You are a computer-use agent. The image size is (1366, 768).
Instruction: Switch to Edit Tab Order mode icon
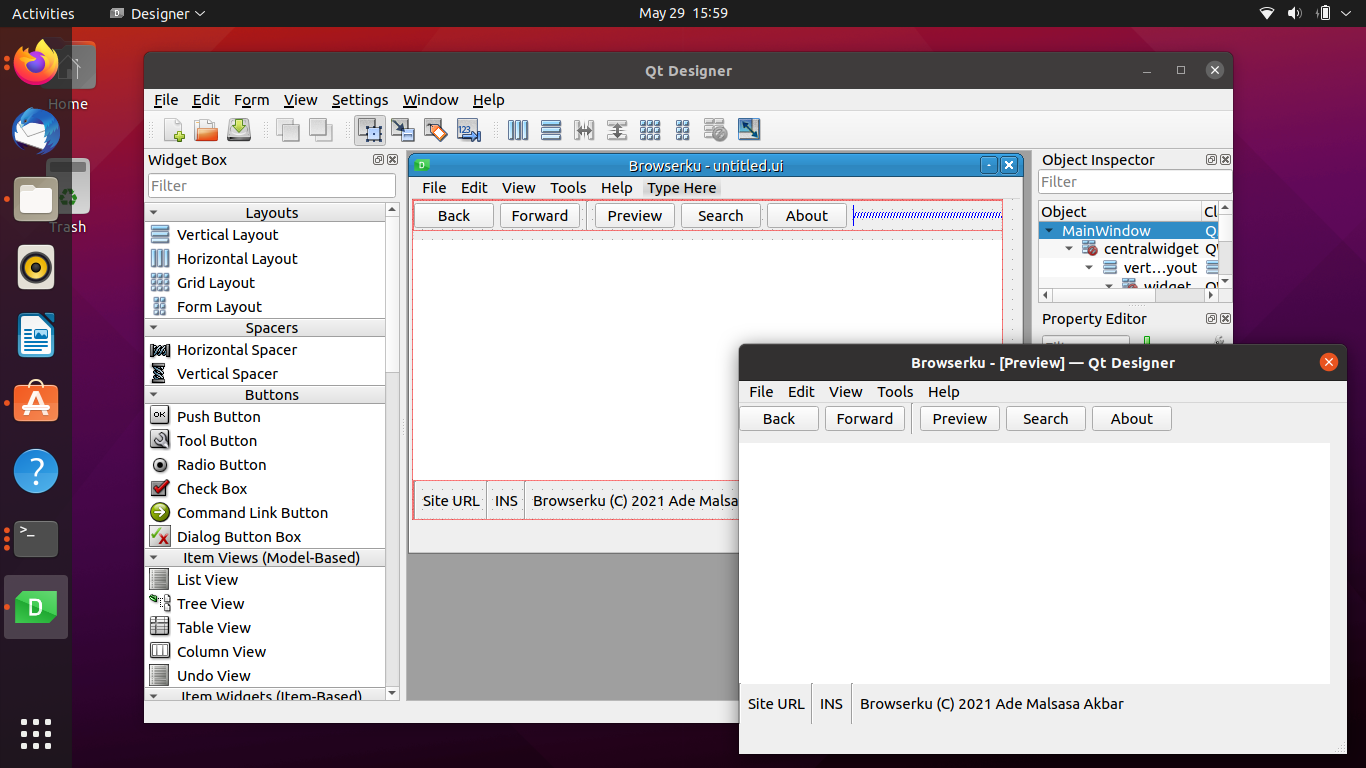tap(468, 129)
